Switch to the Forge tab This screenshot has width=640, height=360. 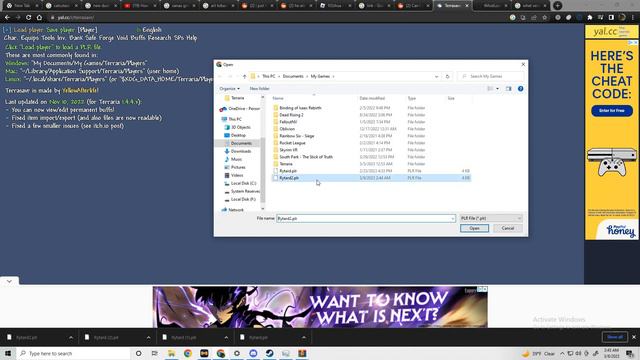click(x=106, y=38)
